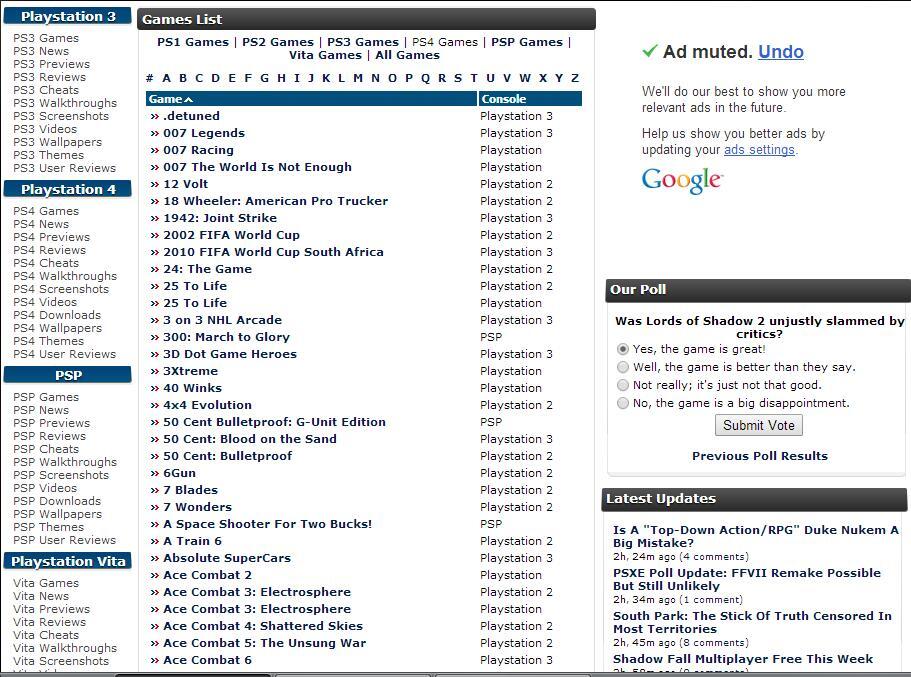The image size is (911, 677).
Task: Open 3D Dot Game Heroes entry
Action: click(229, 354)
